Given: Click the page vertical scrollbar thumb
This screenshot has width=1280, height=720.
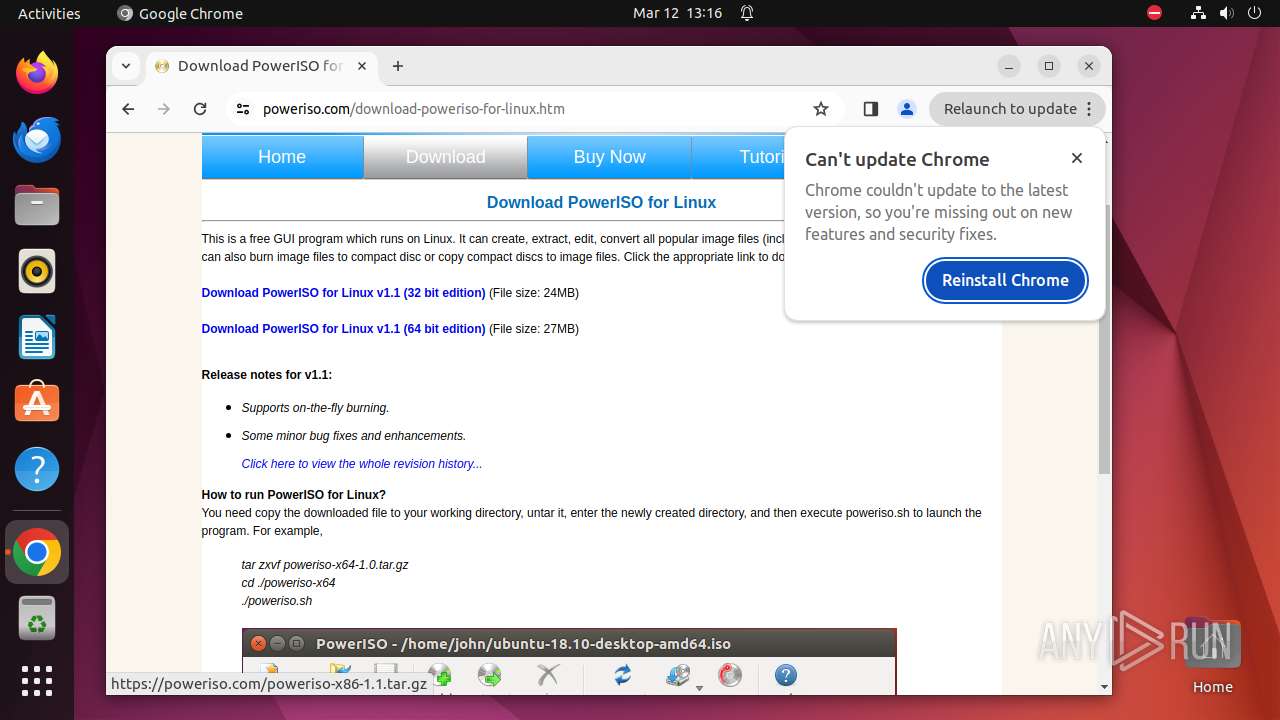Looking at the screenshot, I should pyautogui.click(x=1104, y=340).
